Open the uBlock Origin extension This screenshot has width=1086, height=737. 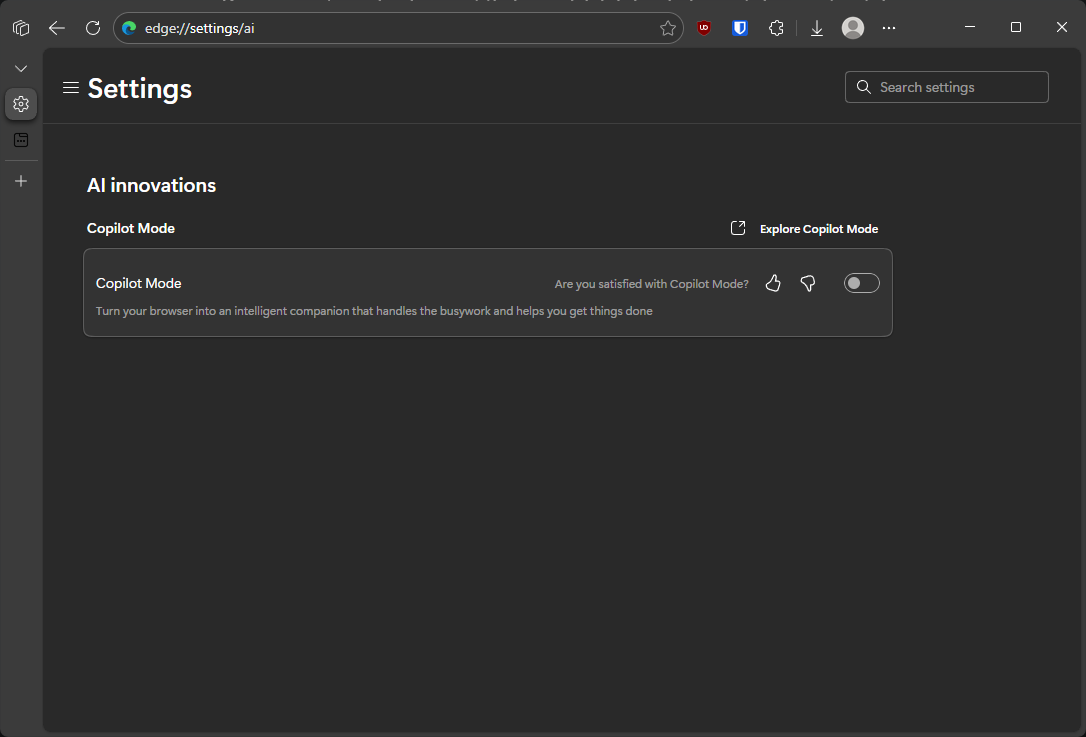(705, 28)
